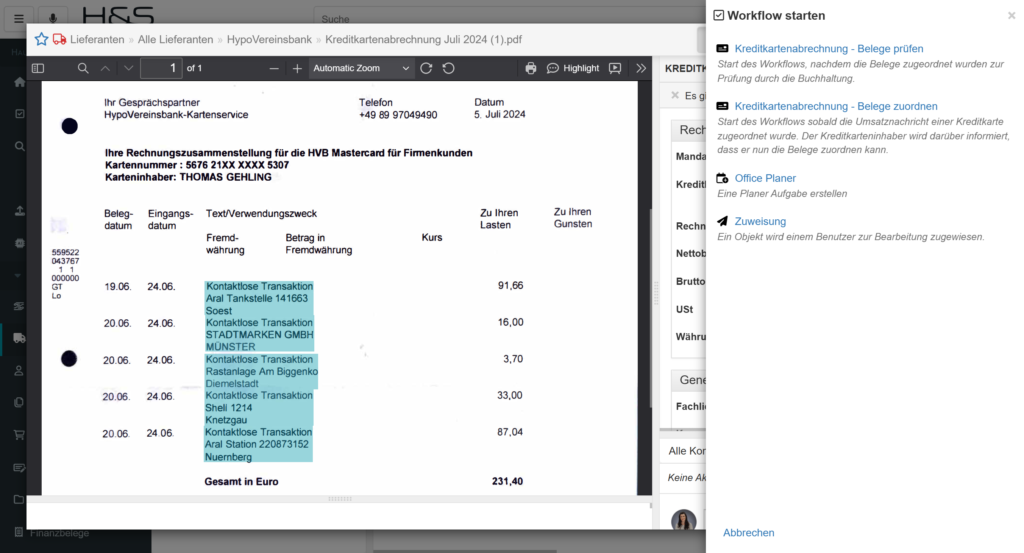Screen dimensions: 1024x553
Task: Click the Karteninhaber THOMAS GEHLING line
Action: [x=188, y=177]
